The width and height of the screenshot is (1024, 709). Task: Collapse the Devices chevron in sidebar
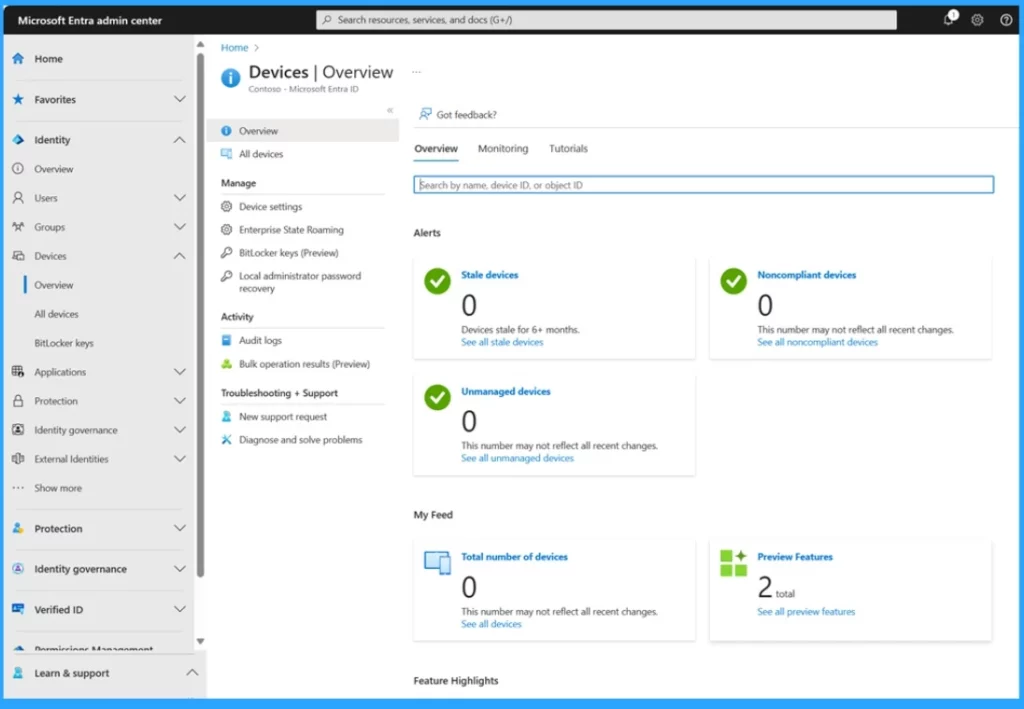pos(180,256)
